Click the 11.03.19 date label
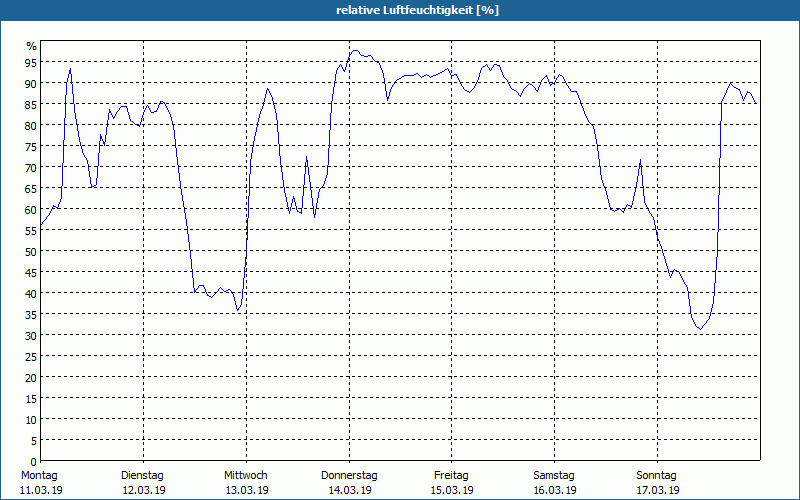Viewport: 800px width, 500px height. (41, 490)
